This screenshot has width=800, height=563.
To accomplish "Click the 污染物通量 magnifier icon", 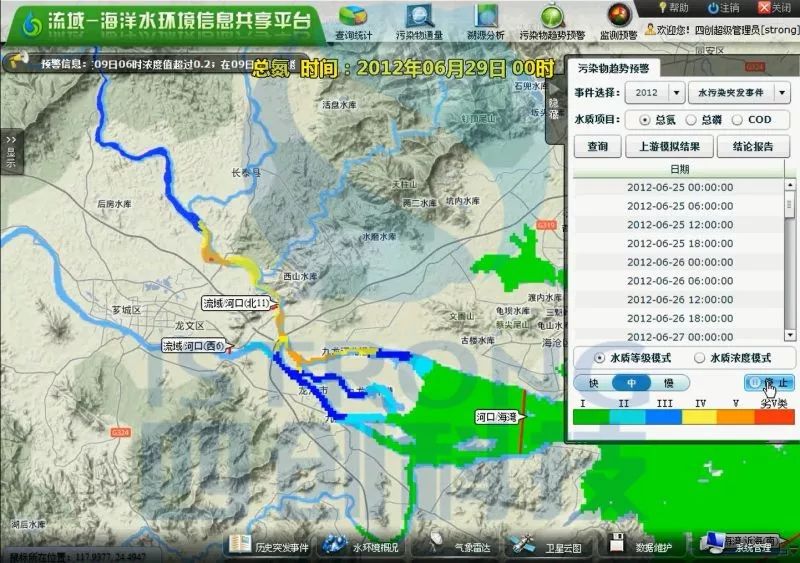I will pos(419,18).
